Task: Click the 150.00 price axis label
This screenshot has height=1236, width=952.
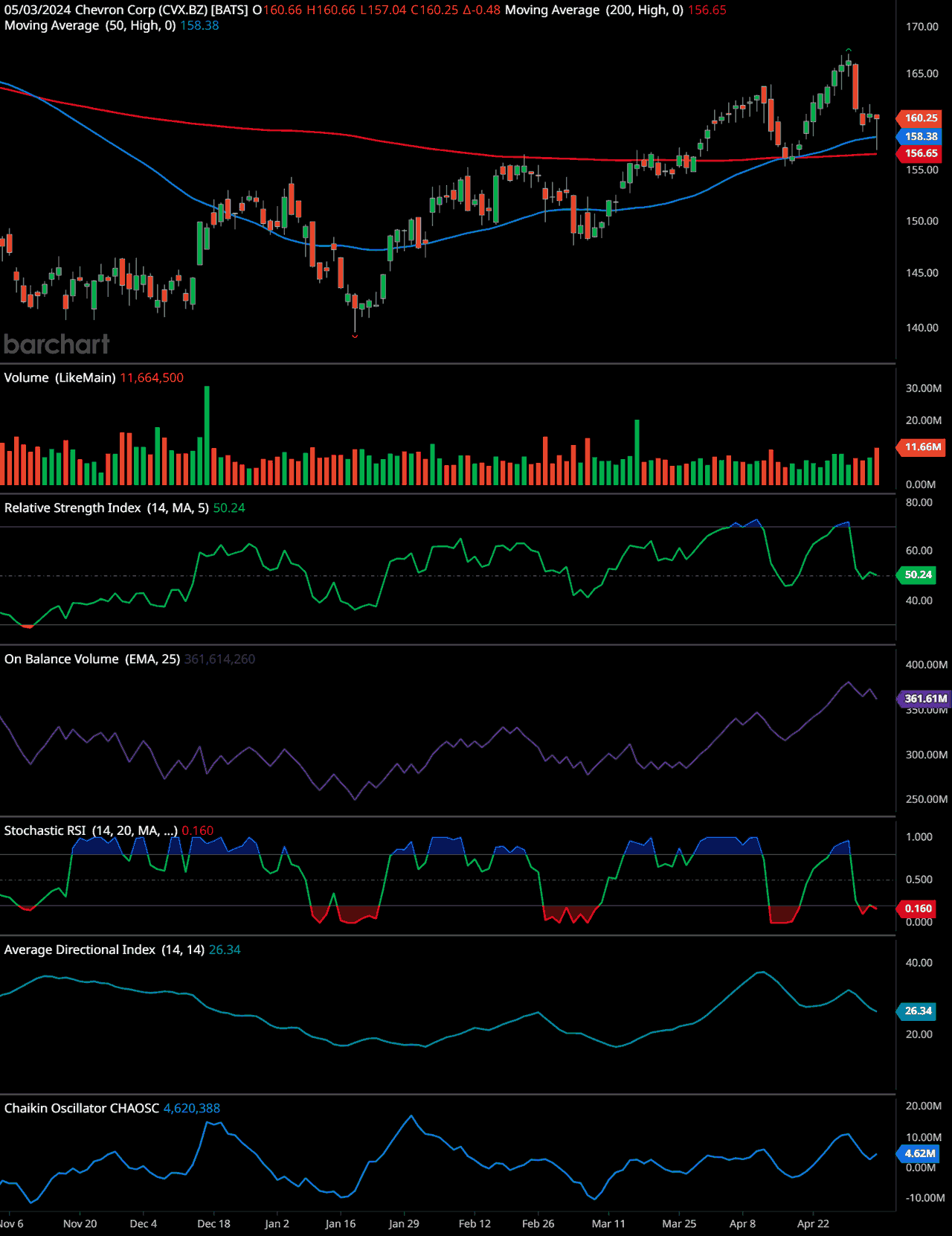Action: point(922,221)
